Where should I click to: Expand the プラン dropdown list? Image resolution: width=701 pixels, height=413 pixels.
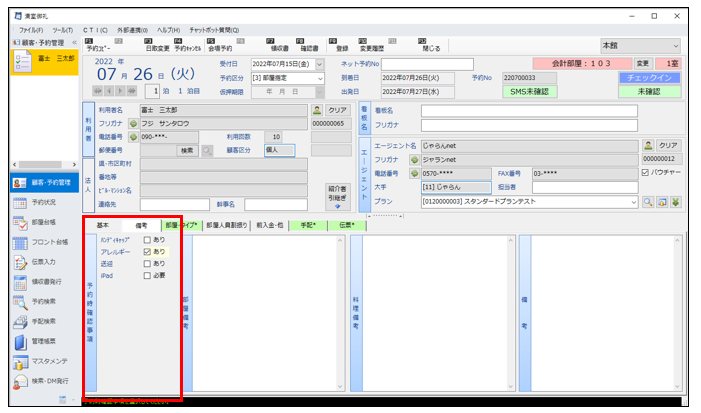633,201
